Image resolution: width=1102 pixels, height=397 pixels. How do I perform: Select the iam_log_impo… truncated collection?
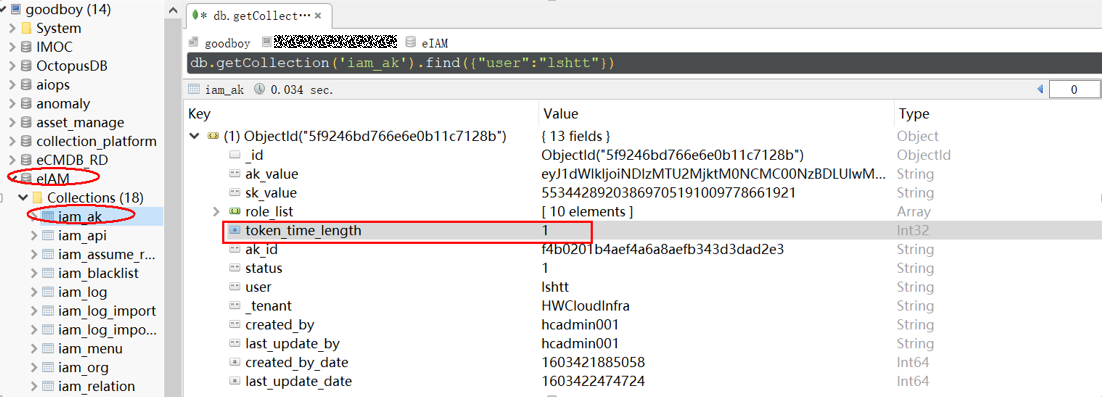[108, 330]
